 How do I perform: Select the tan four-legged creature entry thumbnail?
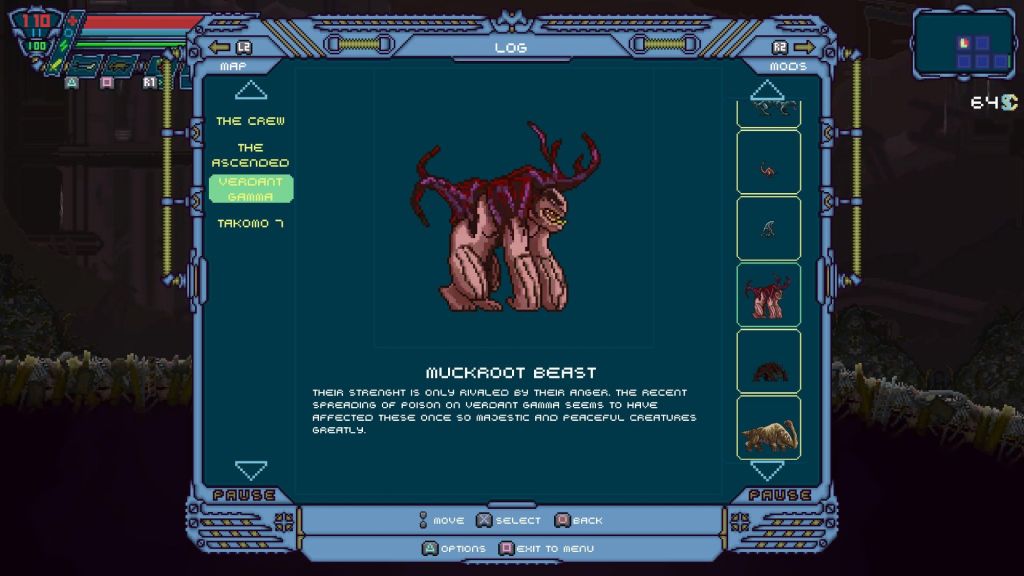[x=768, y=428]
